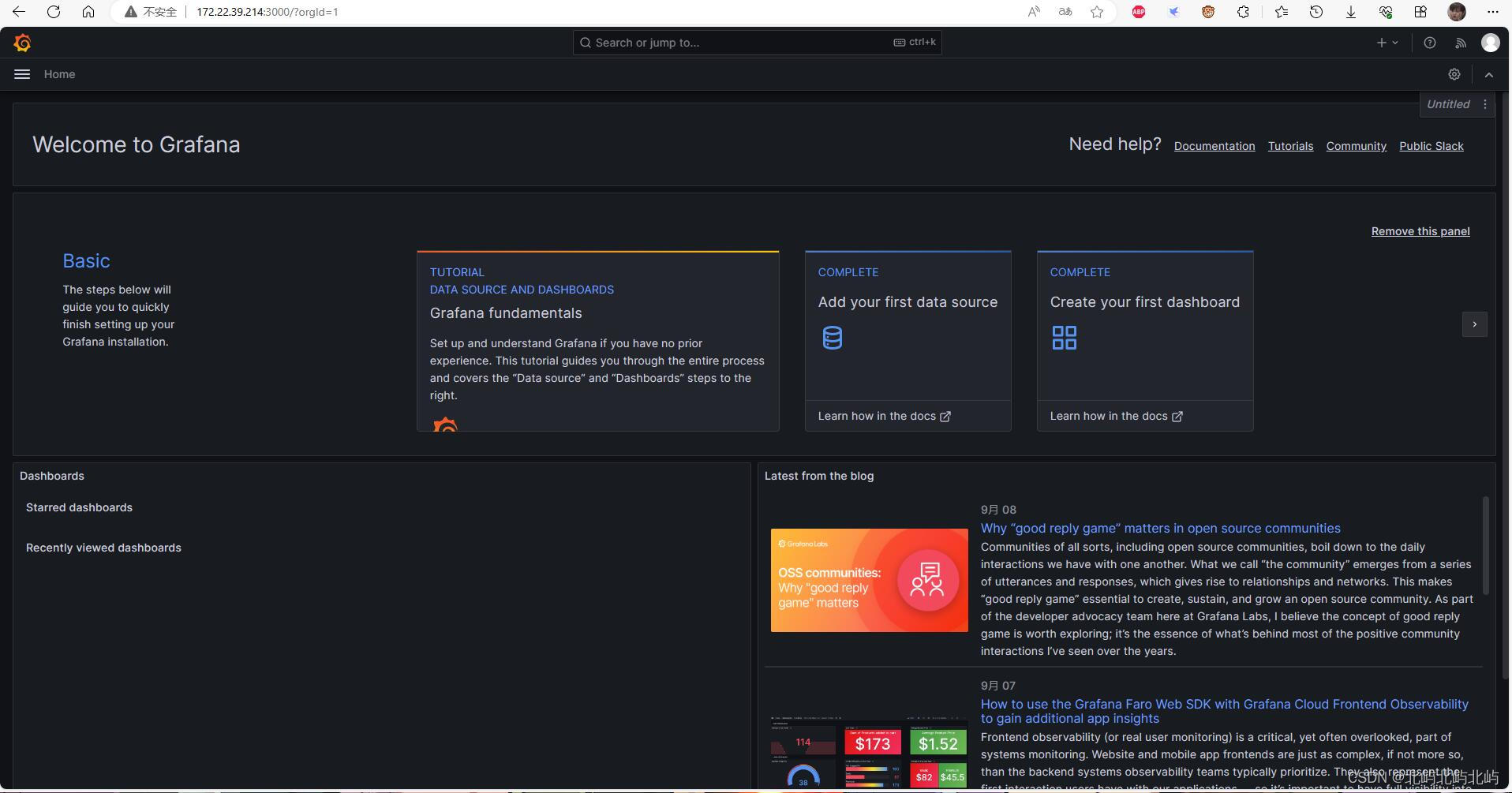The image size is (1512, 793).
Task: Open the Grafana Faro Web SDK article
Action: click(1224, 711)
